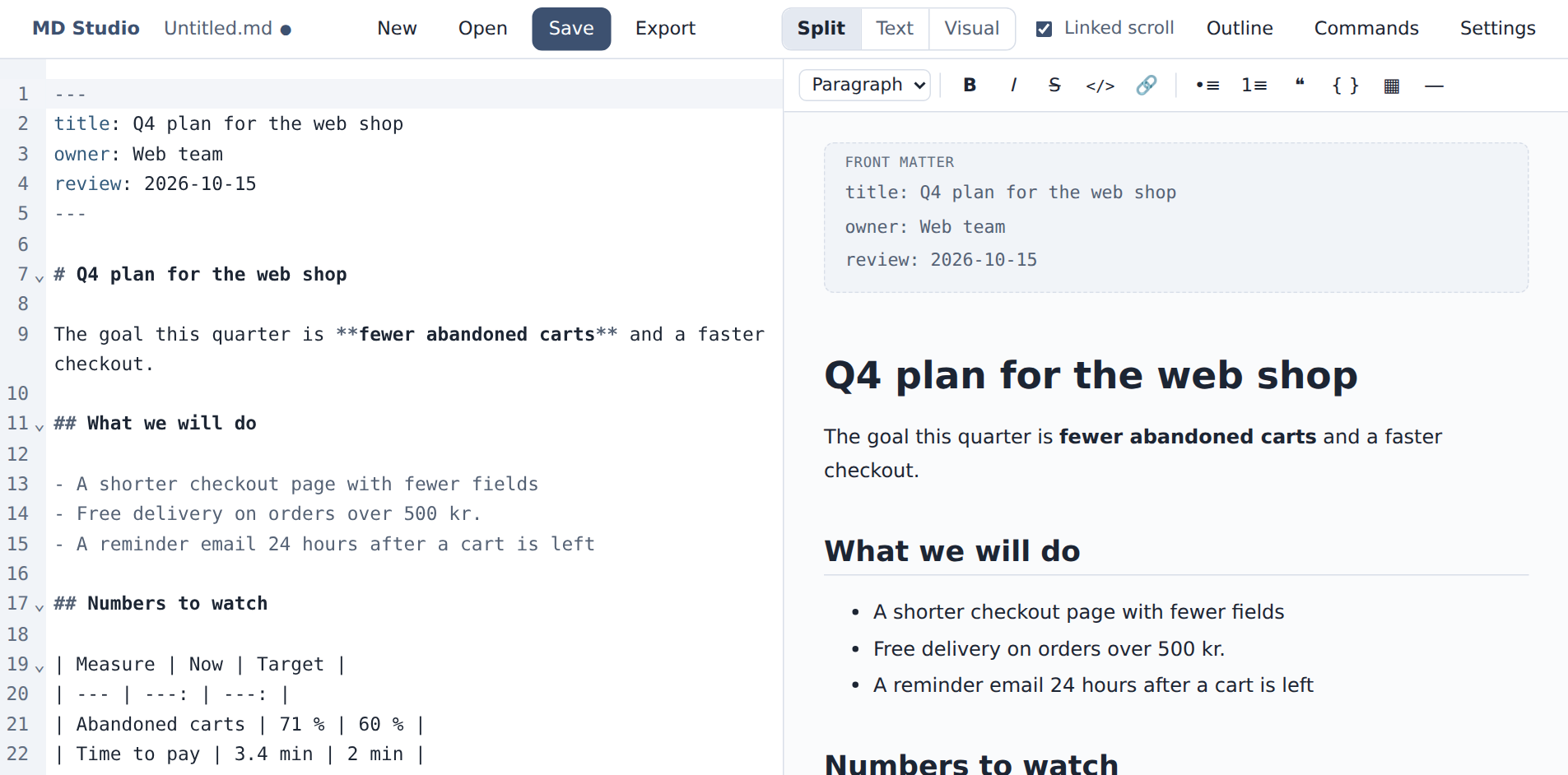Apply italic formatting in toolbar

click(x=1013, y=85)
